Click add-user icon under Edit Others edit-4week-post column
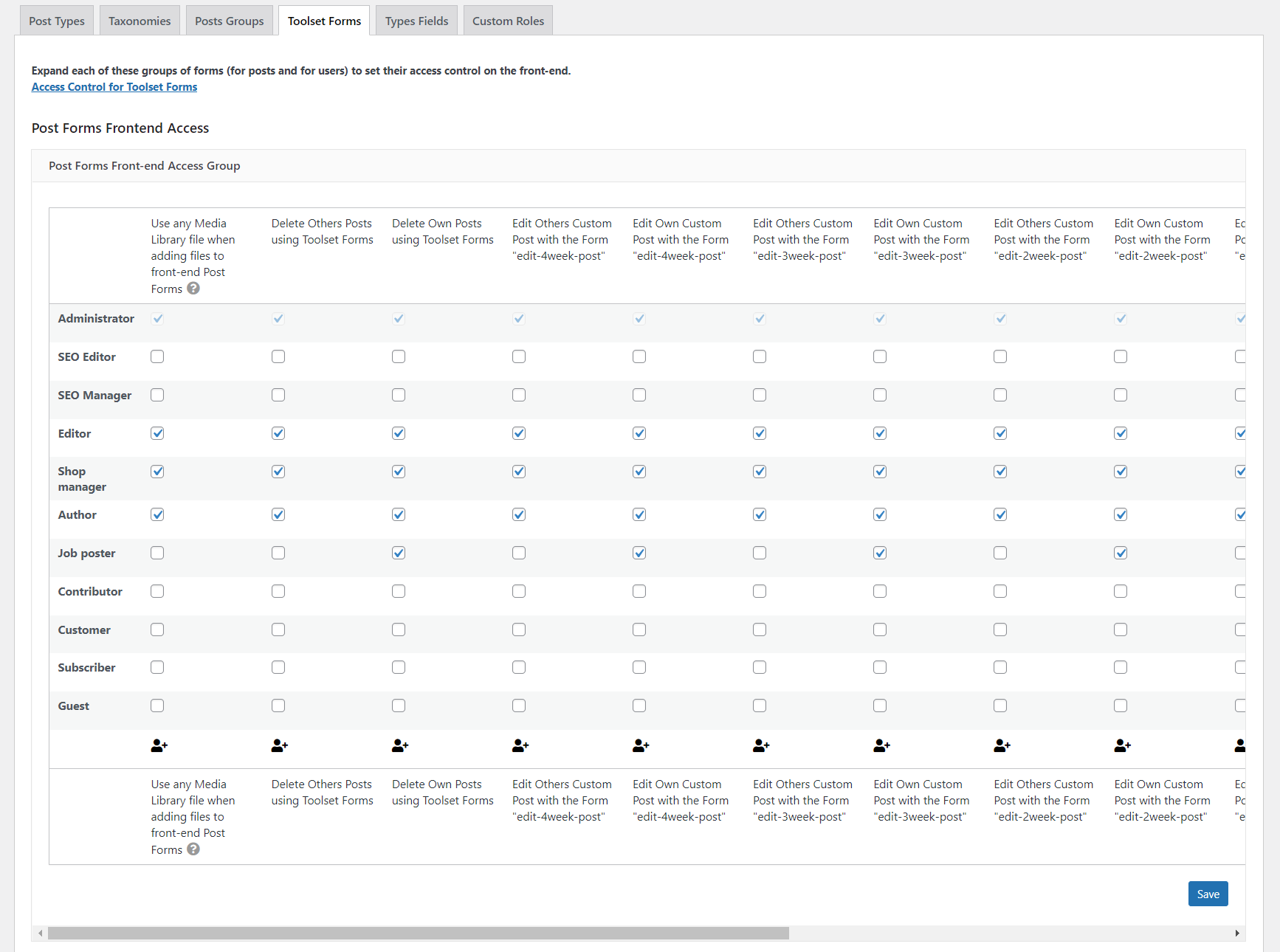 click(520, 746)
